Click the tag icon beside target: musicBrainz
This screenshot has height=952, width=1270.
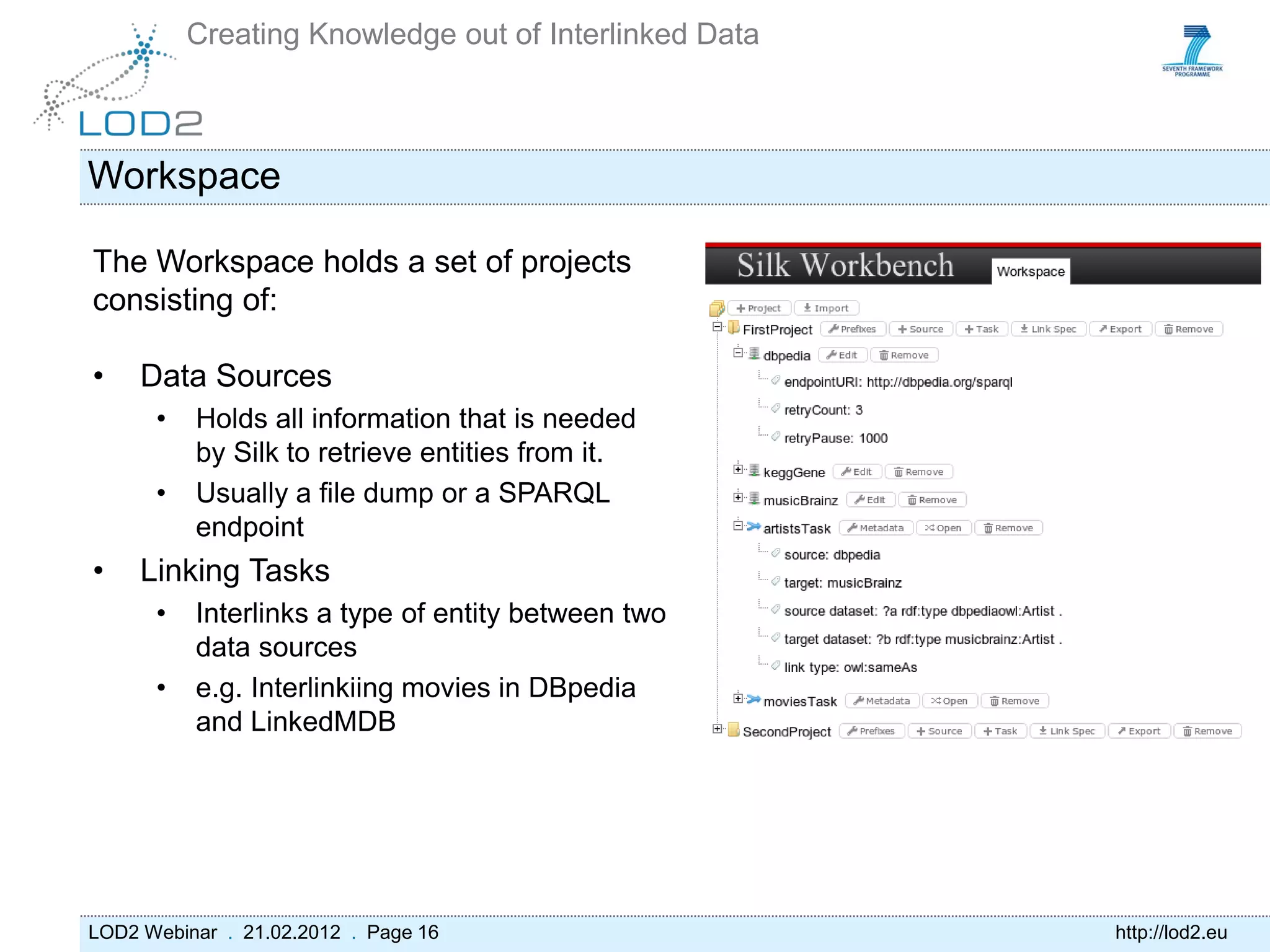pyautogui.click(x=775, y=581)
